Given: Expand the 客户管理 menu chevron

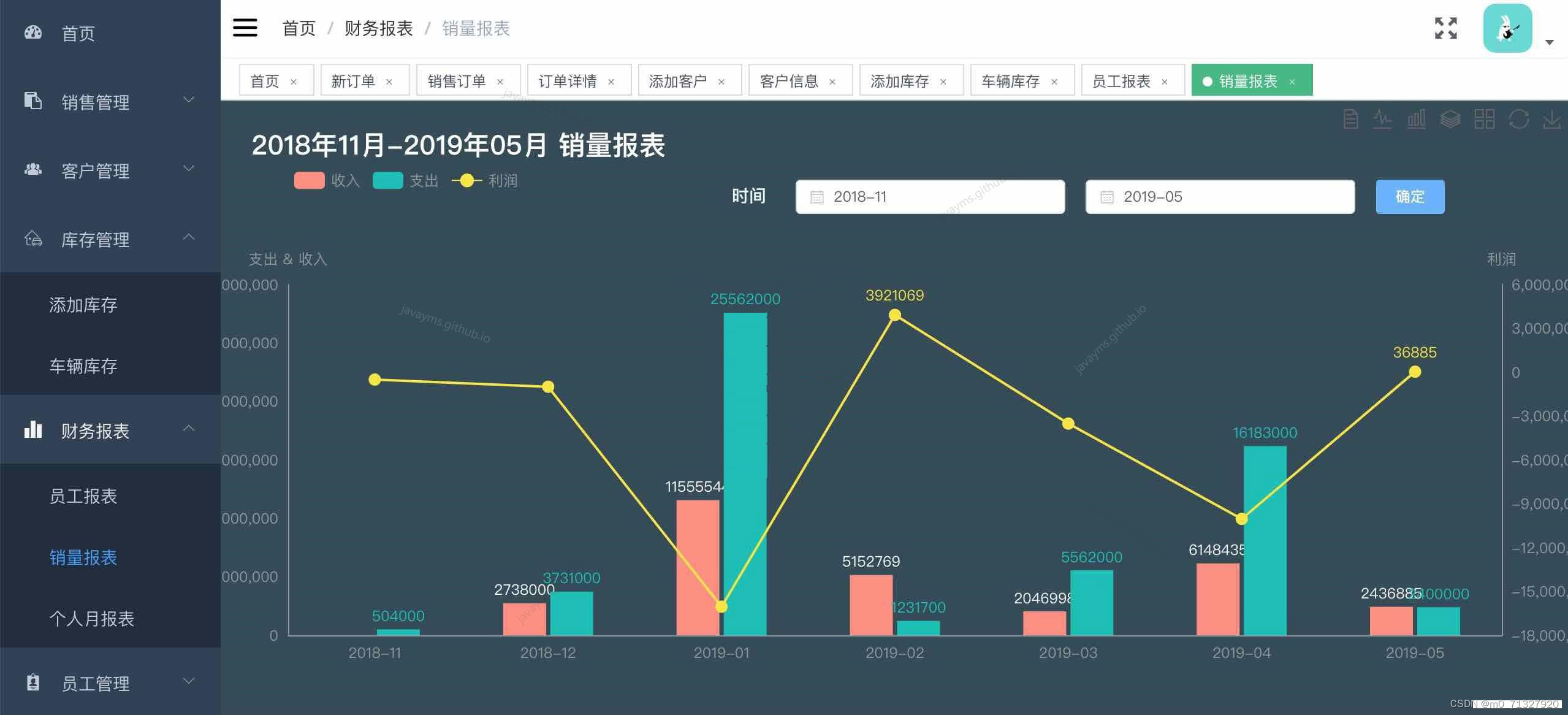Looking at the screenshot, I should point(189,168).
